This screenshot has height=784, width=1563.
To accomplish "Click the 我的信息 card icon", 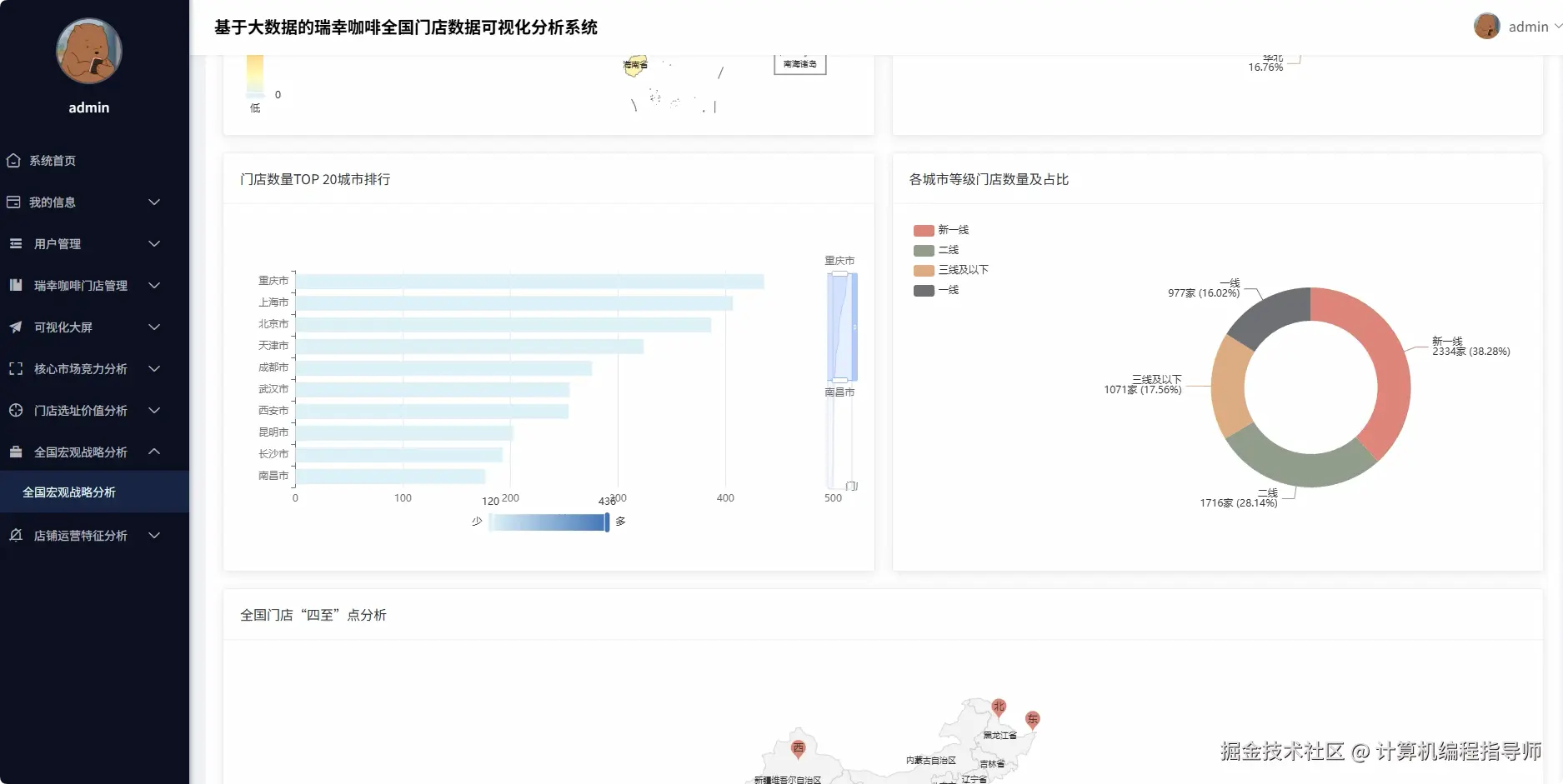I will (x=13, y=202).
